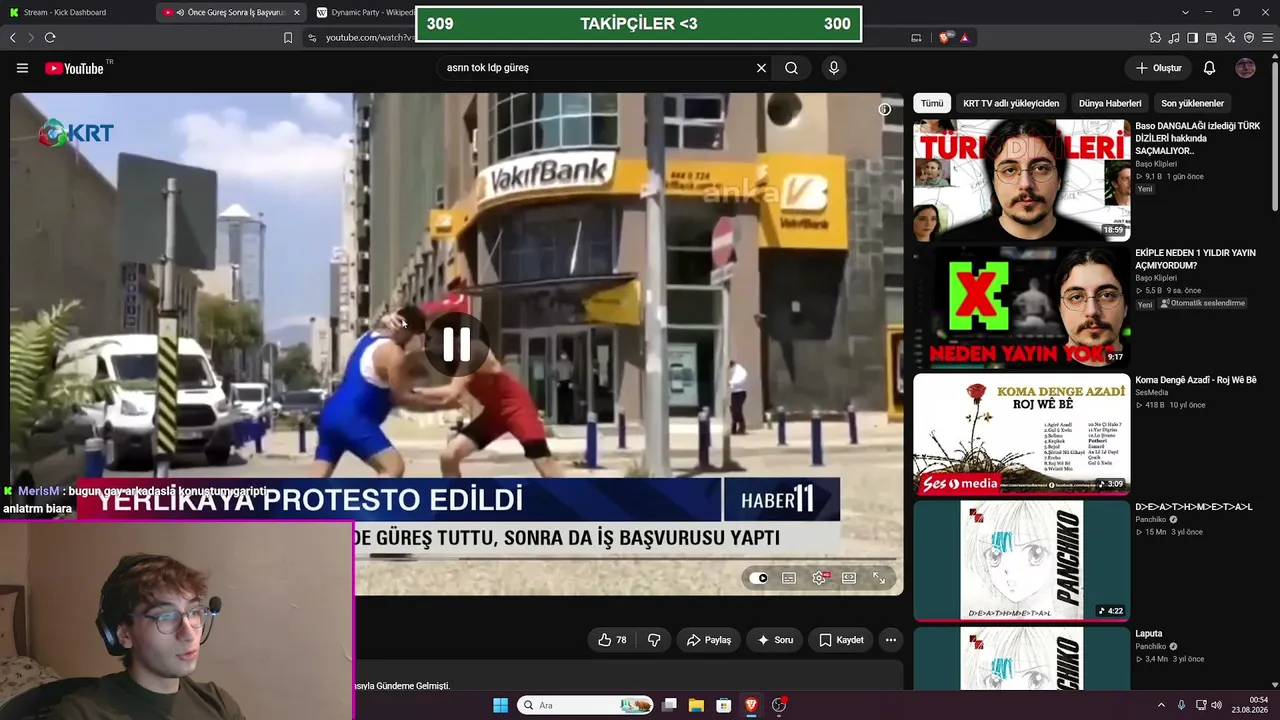Open the more actions three-dot menu
The width and height of the screenshot is (1280, 720).
(x=890, y=640)
